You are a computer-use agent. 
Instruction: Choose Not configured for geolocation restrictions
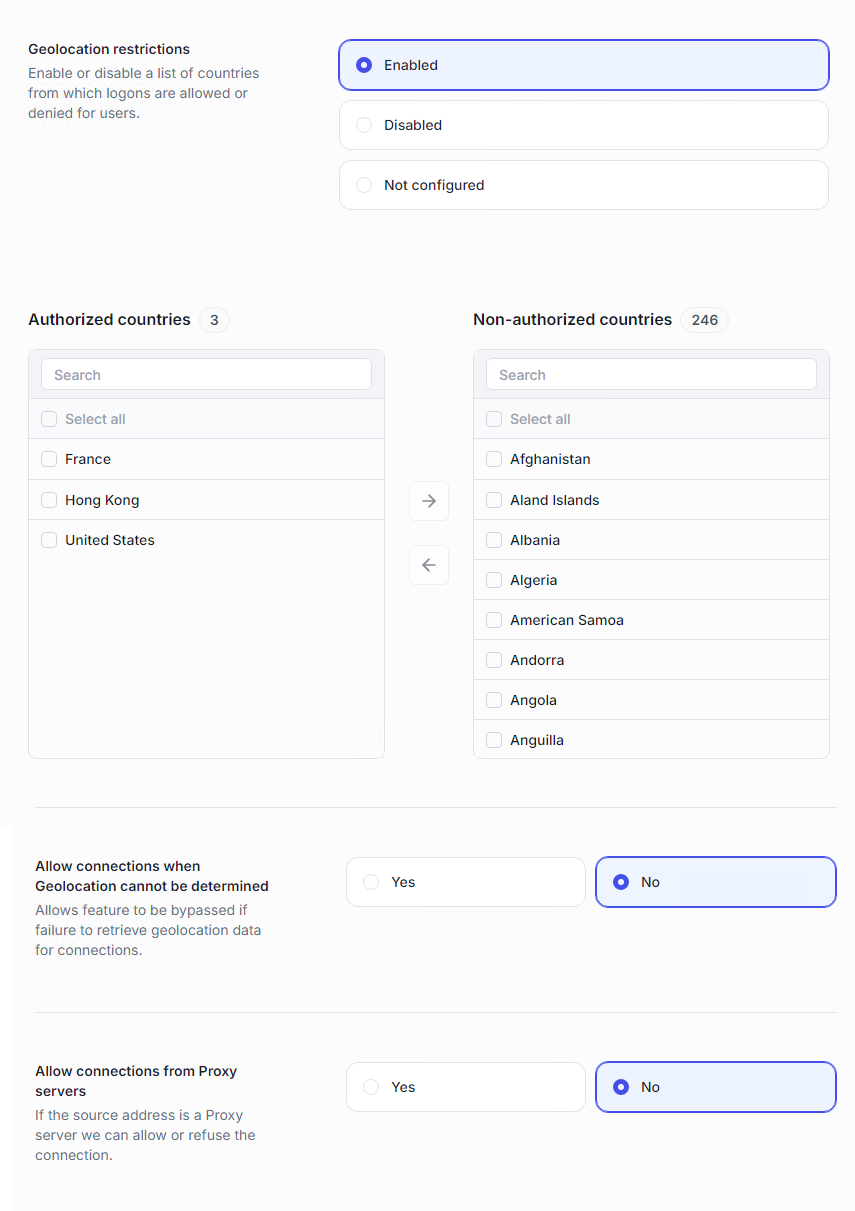[x=364, y=185]
